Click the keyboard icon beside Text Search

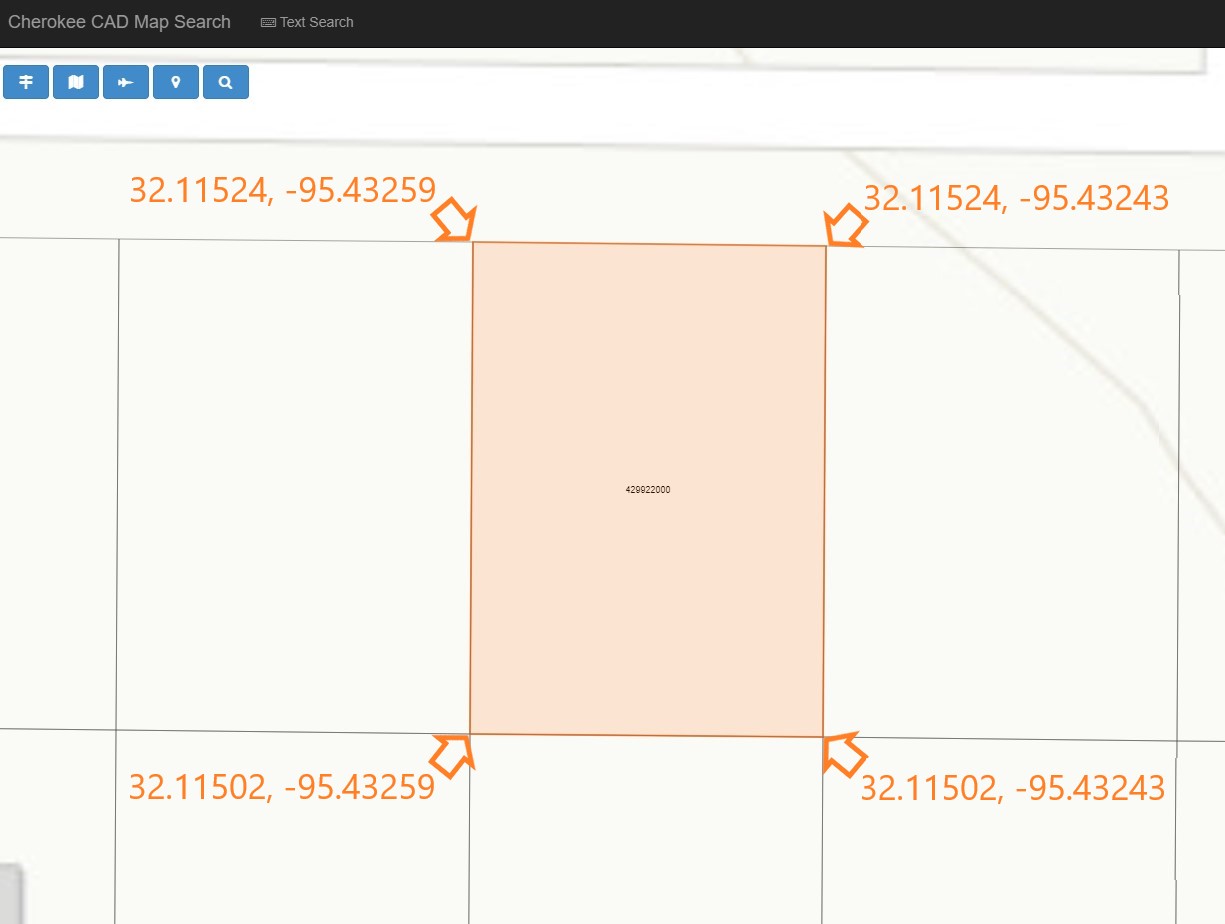[268, 22]
